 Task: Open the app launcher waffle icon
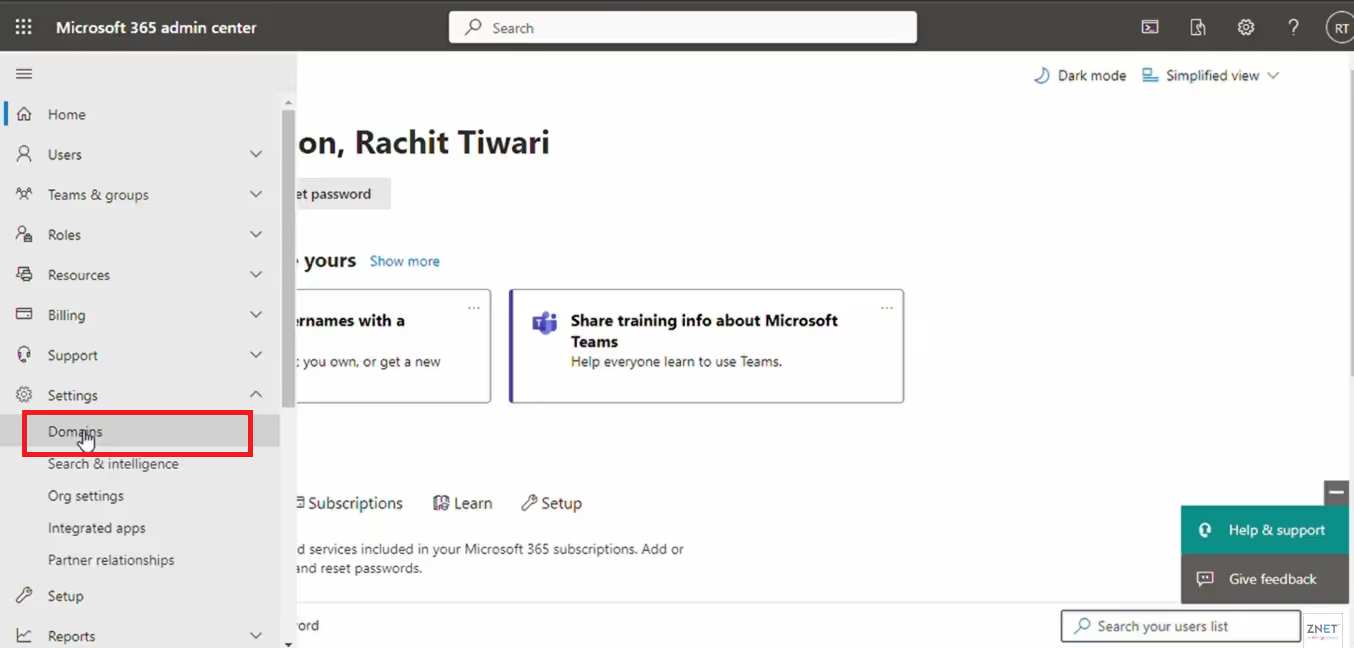pos(23,27)
